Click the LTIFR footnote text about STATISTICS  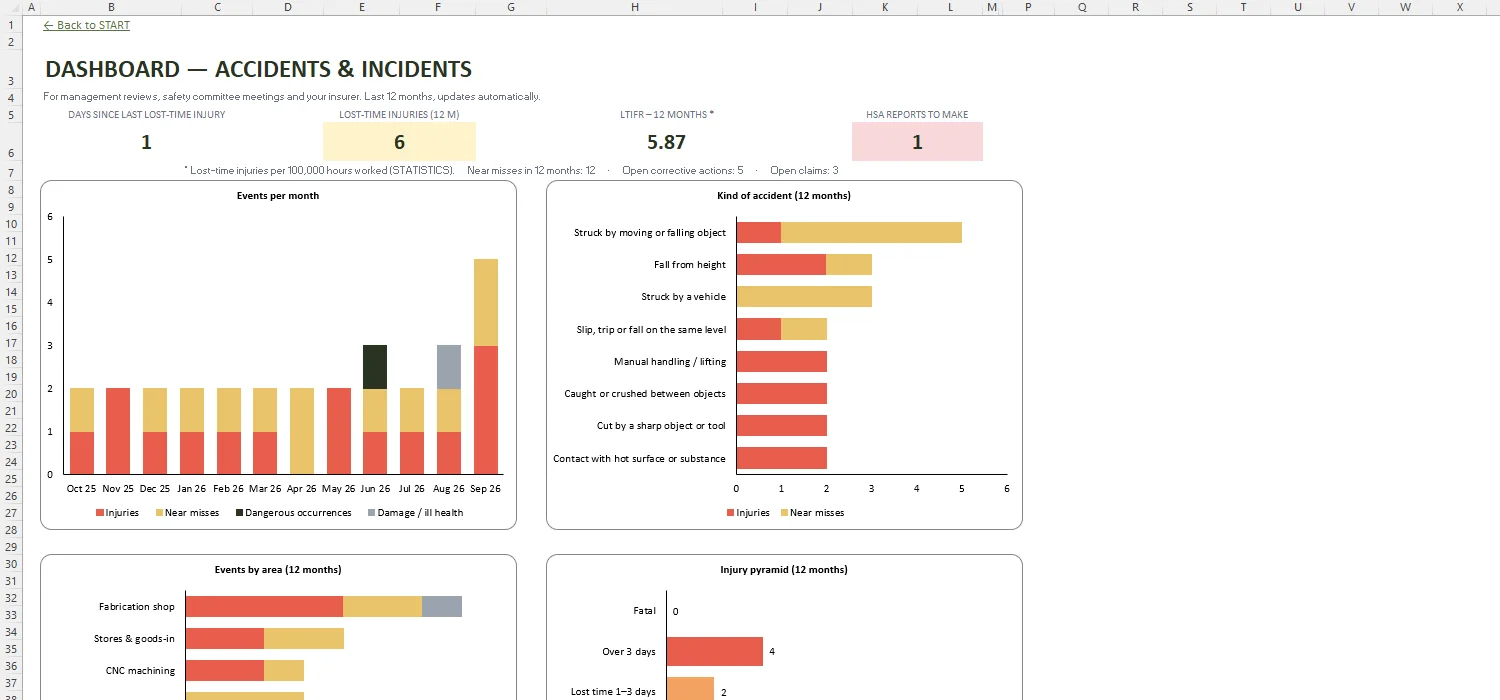coord(319,171)
